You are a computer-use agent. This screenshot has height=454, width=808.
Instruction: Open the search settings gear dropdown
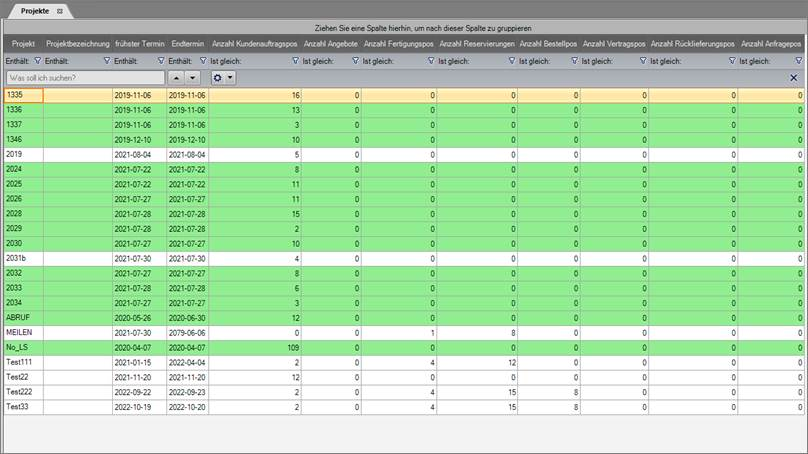coord(222,77)
